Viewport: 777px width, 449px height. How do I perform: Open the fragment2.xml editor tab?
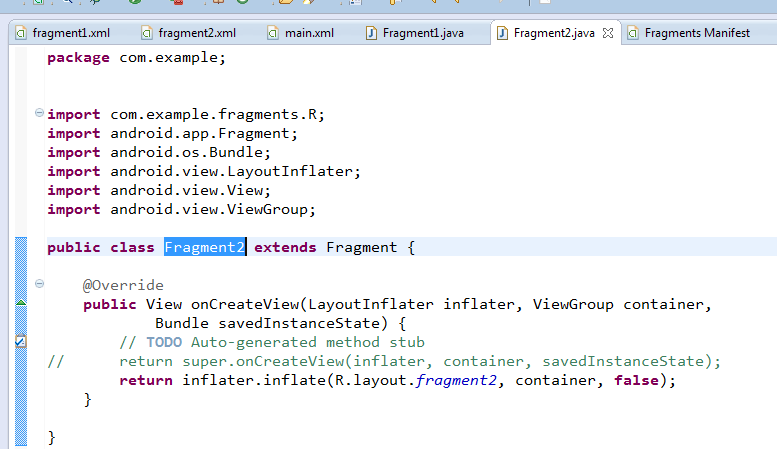[x=196, y=33]
